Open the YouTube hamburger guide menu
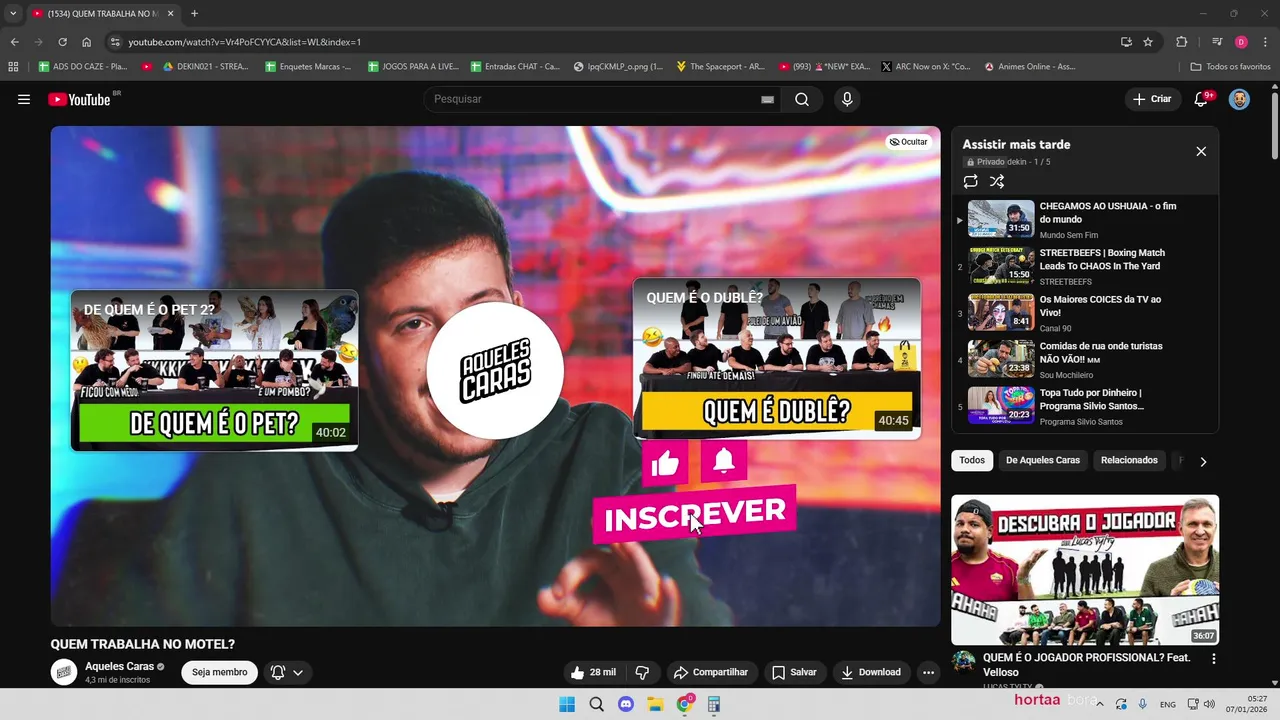The image size is (1280, 720). click(x=24, y=99)
